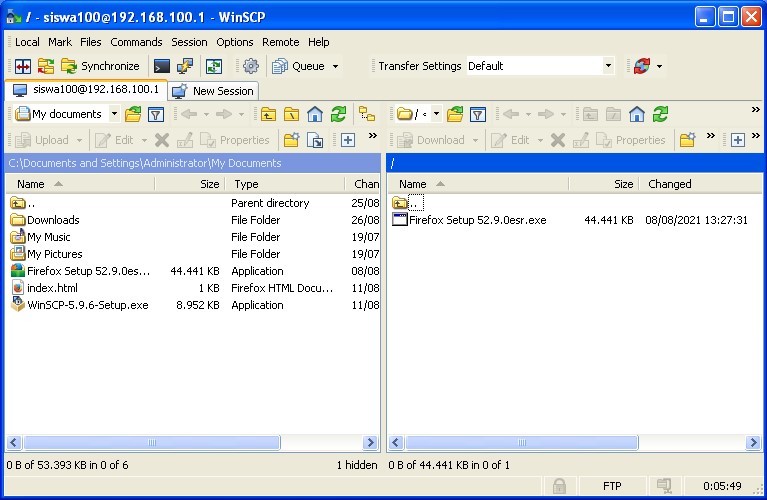Click the Changed column header in remote panel
The height and width of the screenshot is (500, 767).
pos(669,184)
